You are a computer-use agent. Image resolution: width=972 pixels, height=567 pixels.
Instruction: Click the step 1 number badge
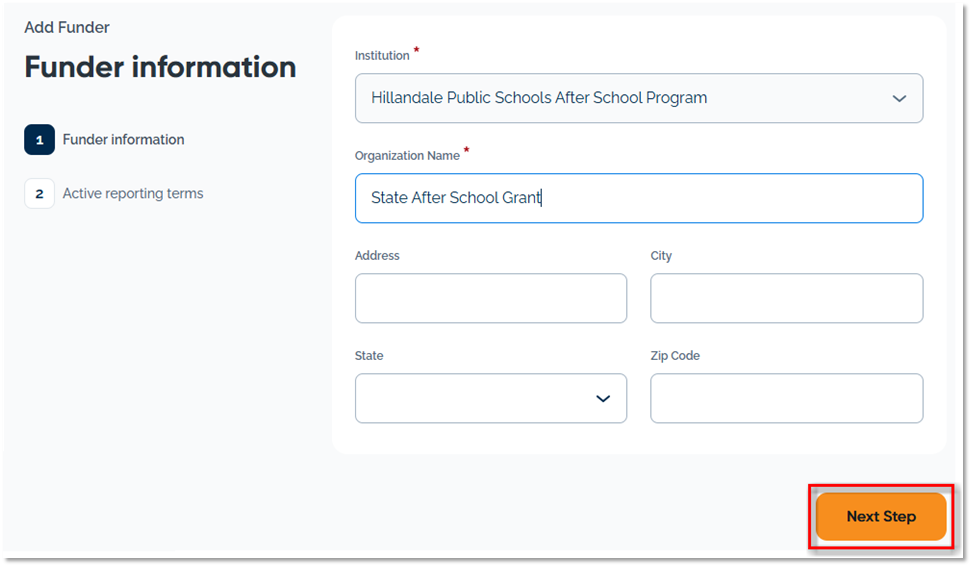(39, 140)
